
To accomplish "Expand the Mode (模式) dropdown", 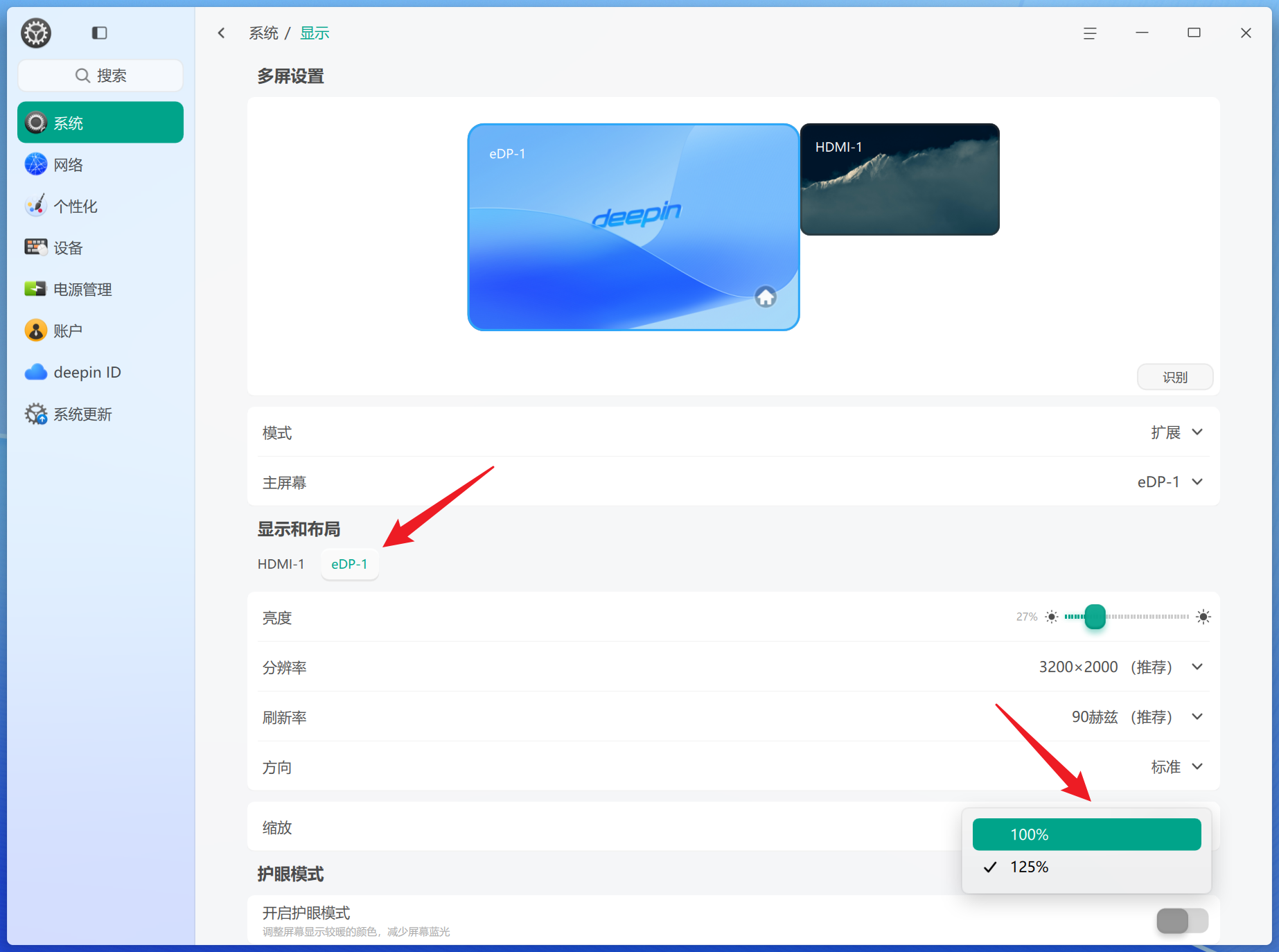I will [x=1176, y=432].
